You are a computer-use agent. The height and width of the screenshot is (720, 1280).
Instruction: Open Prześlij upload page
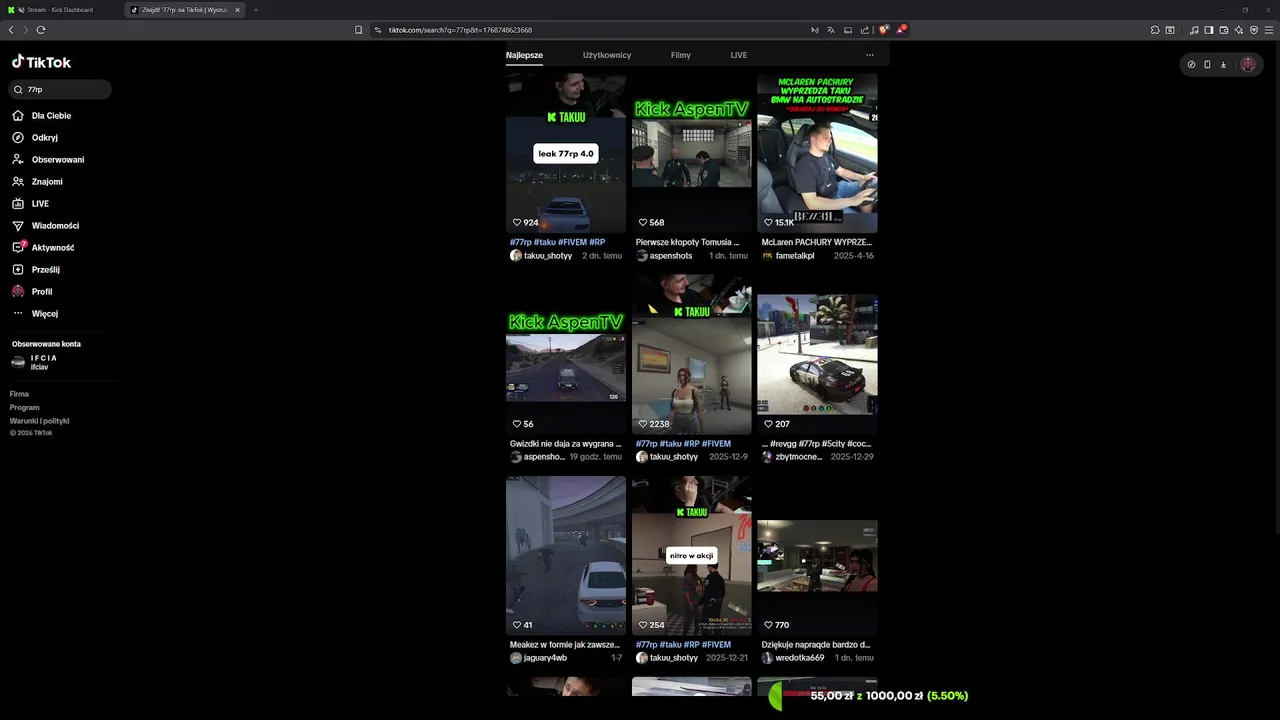(36, 270)
